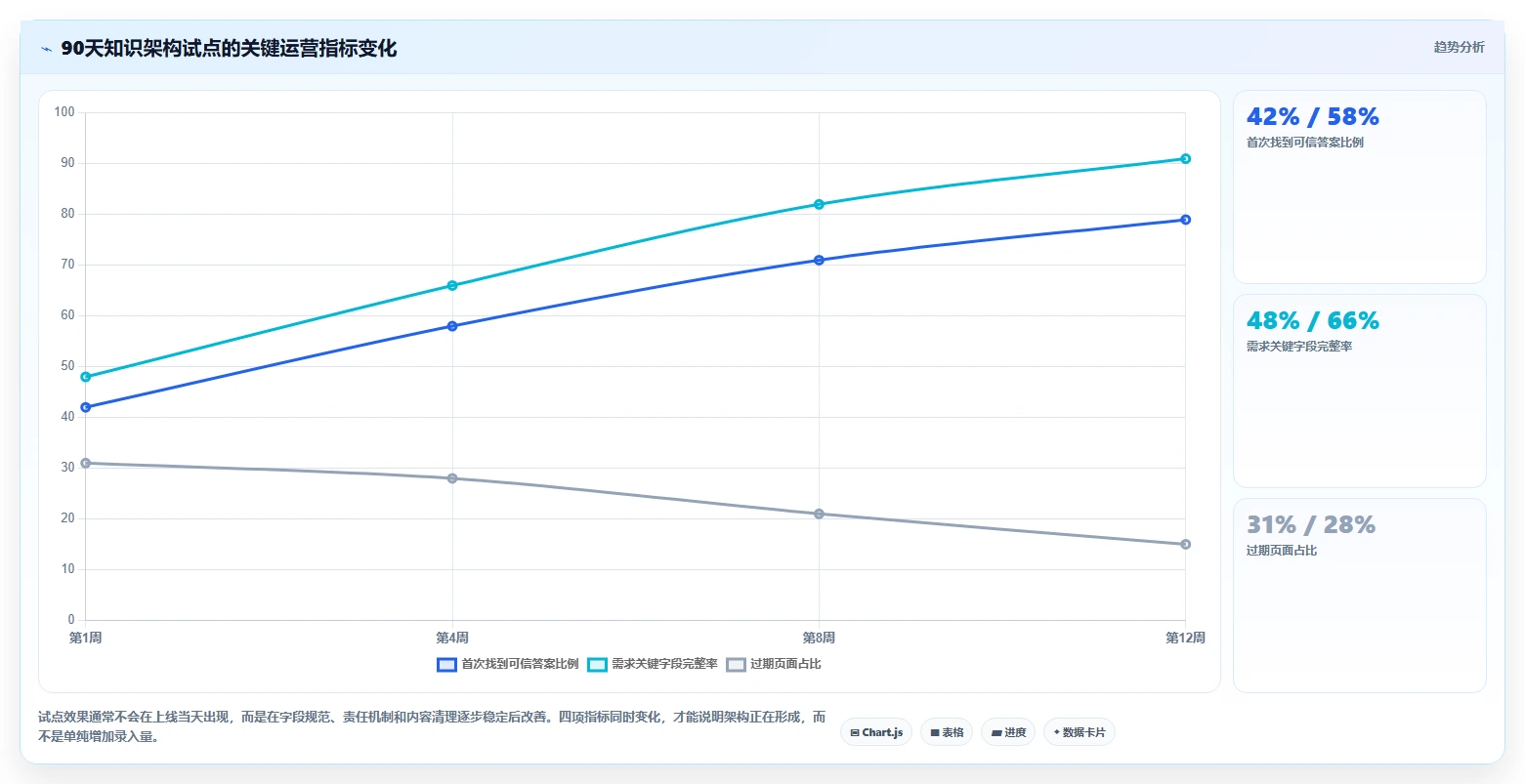Select the blue line point at 第12周 (79)

tap(1185, 220)
